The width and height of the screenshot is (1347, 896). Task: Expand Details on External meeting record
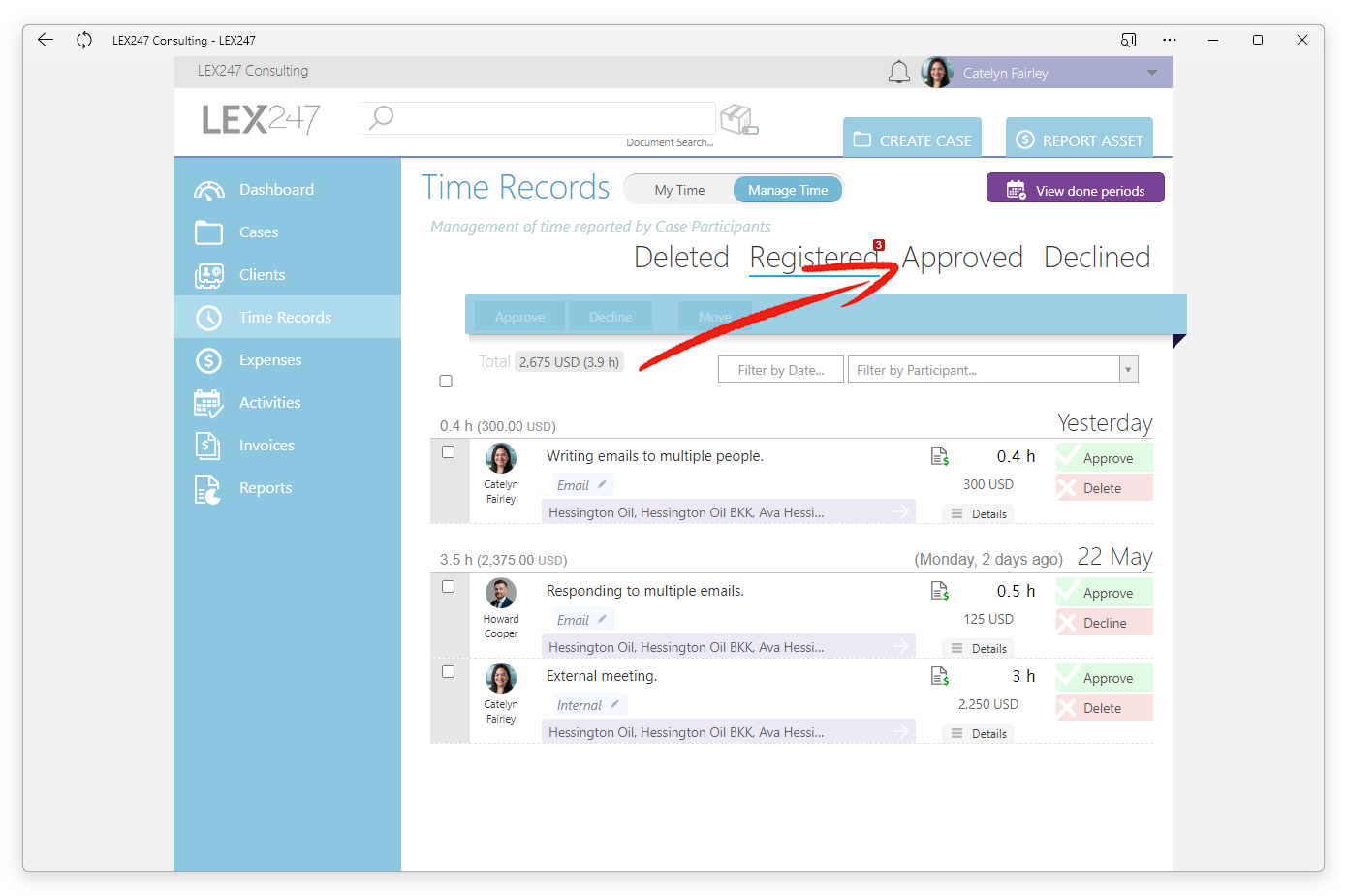click(x=979, y=734)
